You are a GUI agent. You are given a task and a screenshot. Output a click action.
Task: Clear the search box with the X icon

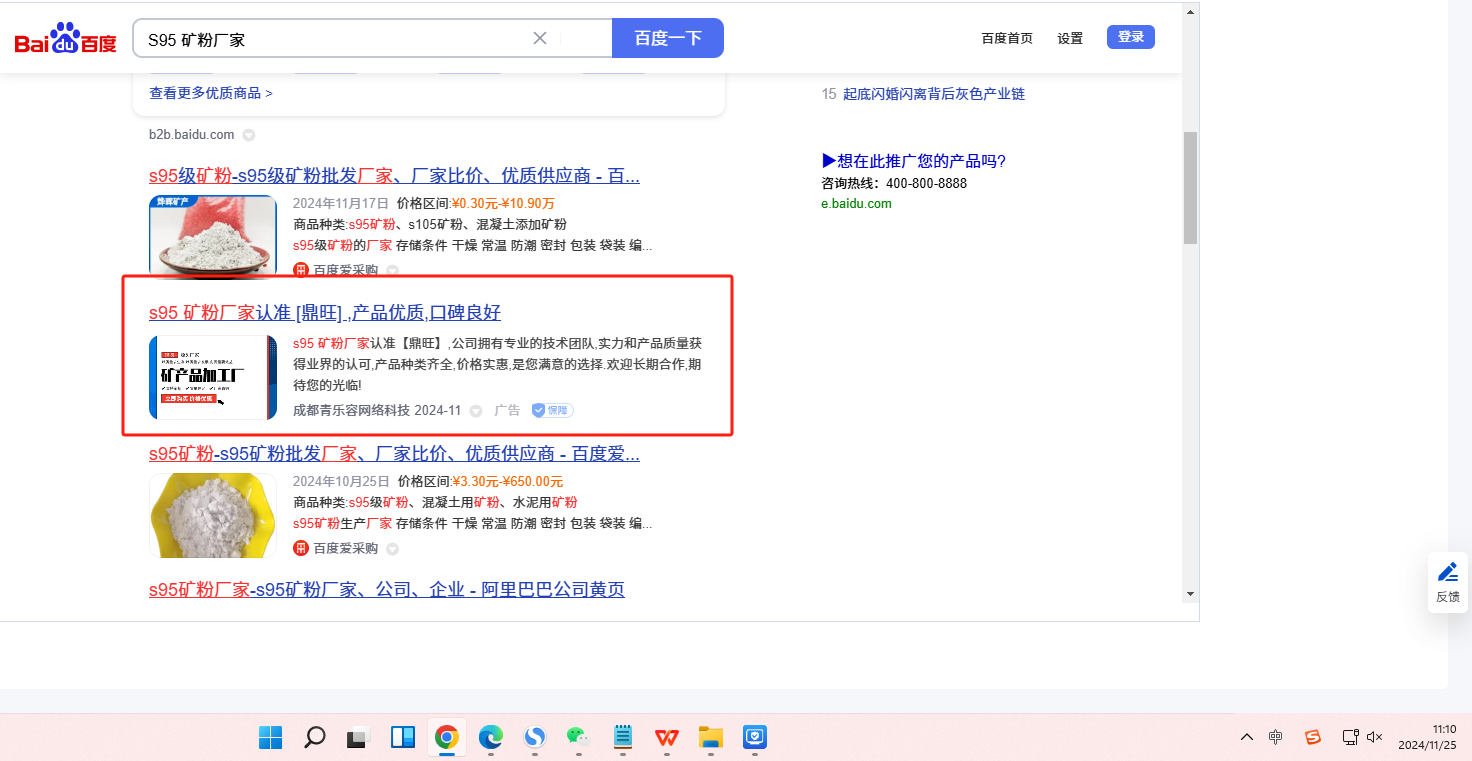(540, 39)
